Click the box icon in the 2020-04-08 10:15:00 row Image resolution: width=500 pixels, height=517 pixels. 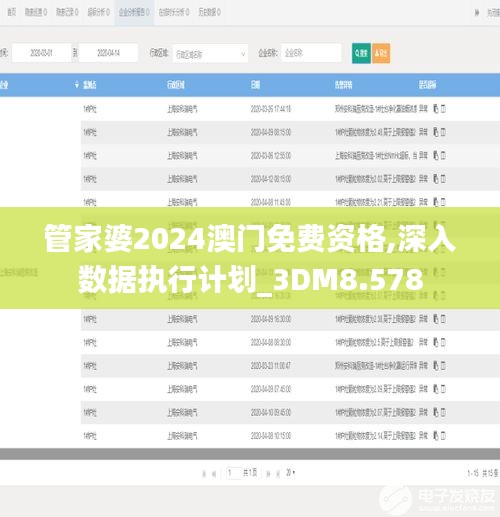click(x=443, y=435)
